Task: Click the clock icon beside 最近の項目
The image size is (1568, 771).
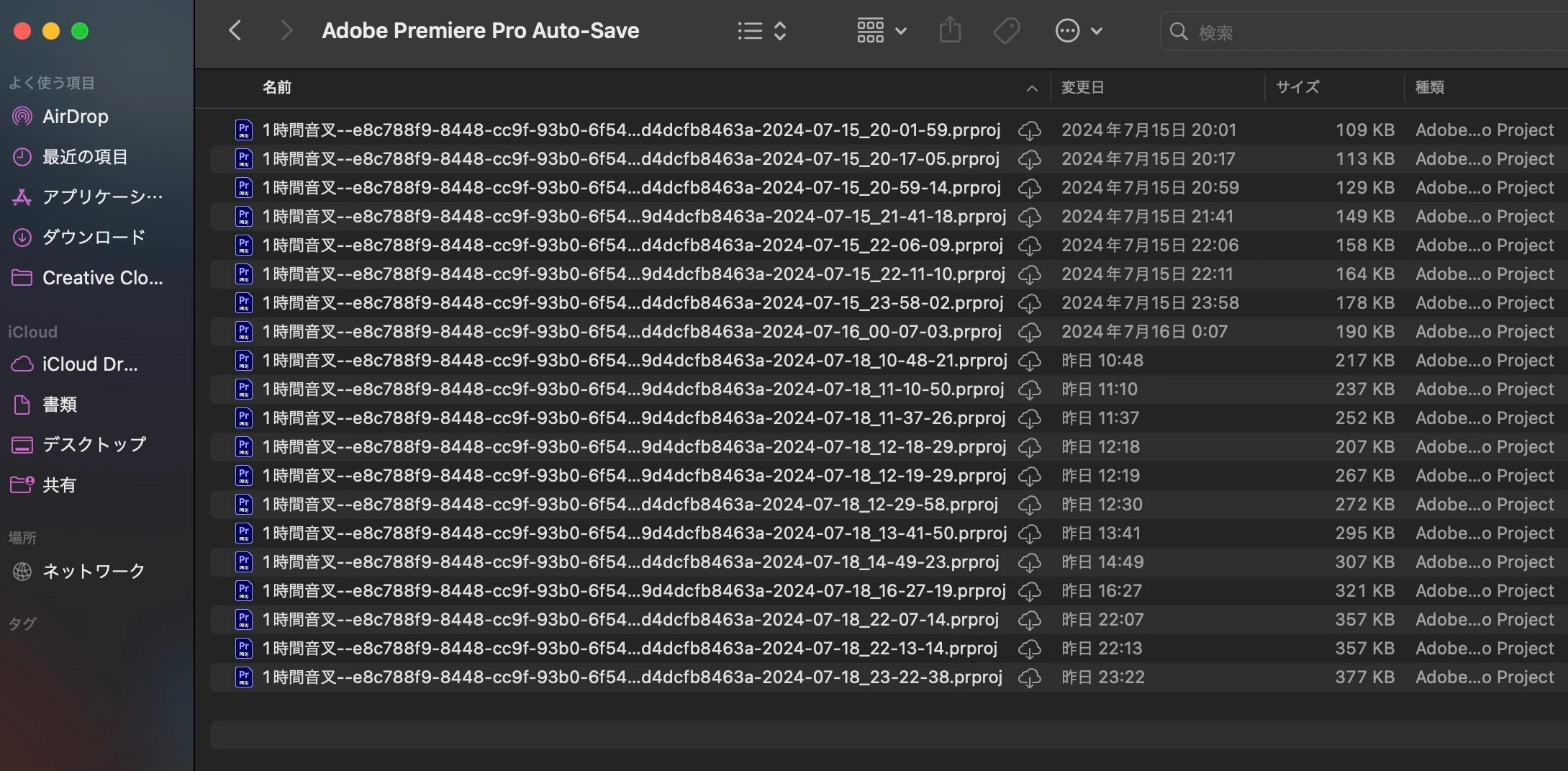Action: click(22, 156)
